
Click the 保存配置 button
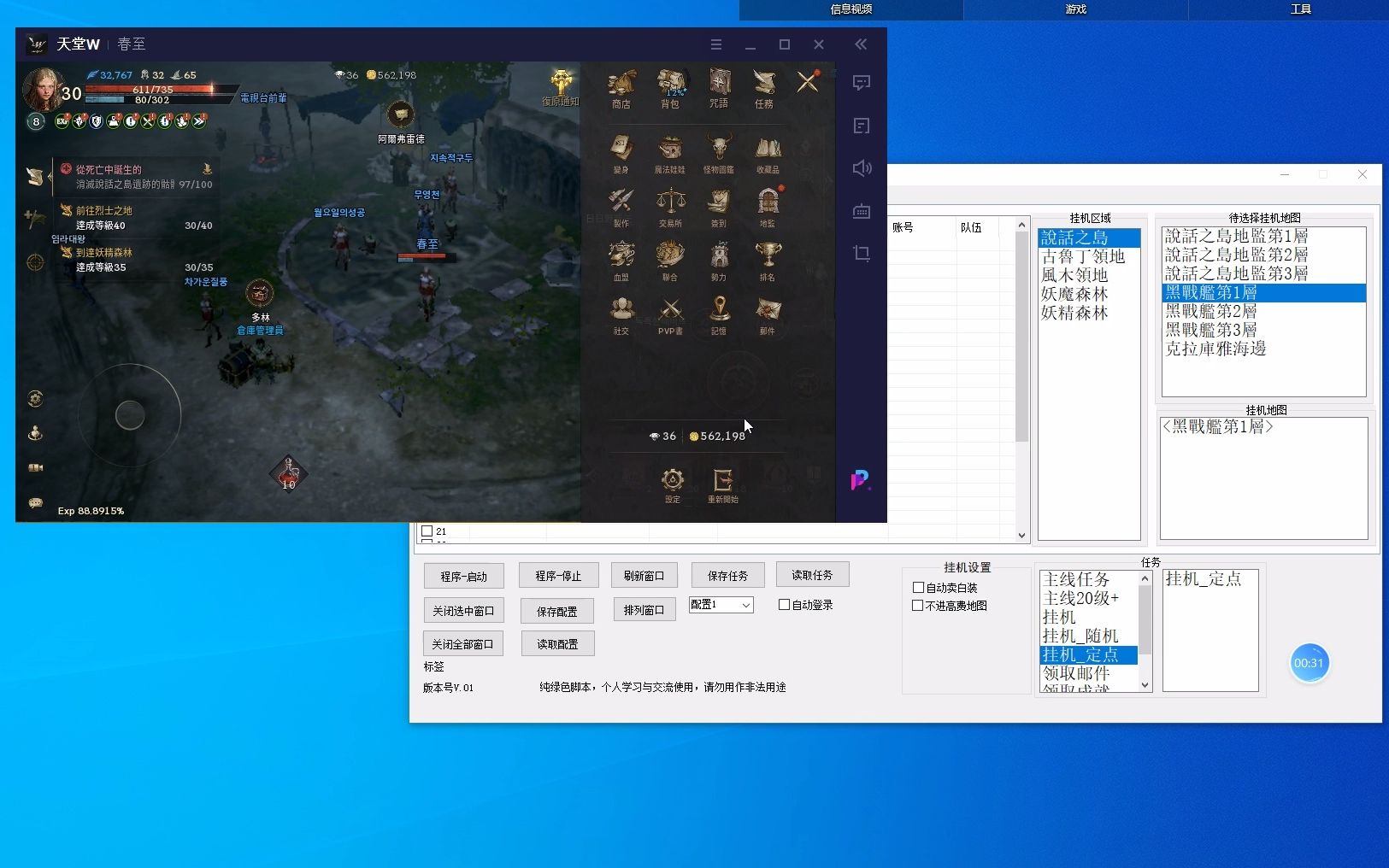557,612
